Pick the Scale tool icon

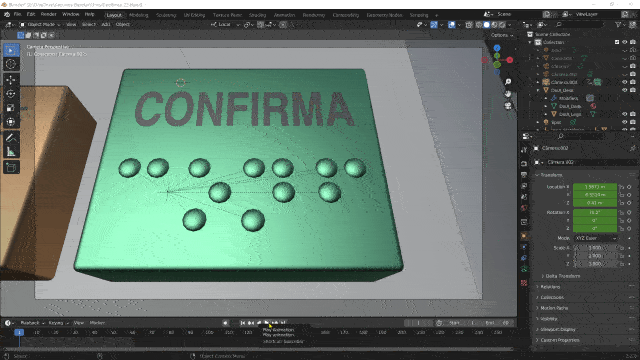(x=11, y=108)
